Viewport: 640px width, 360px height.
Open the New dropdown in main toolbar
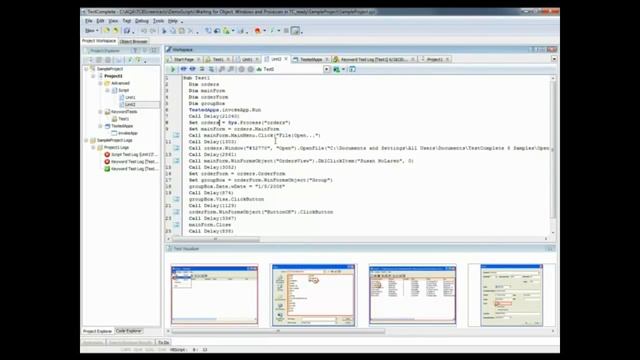pos(91,31)
